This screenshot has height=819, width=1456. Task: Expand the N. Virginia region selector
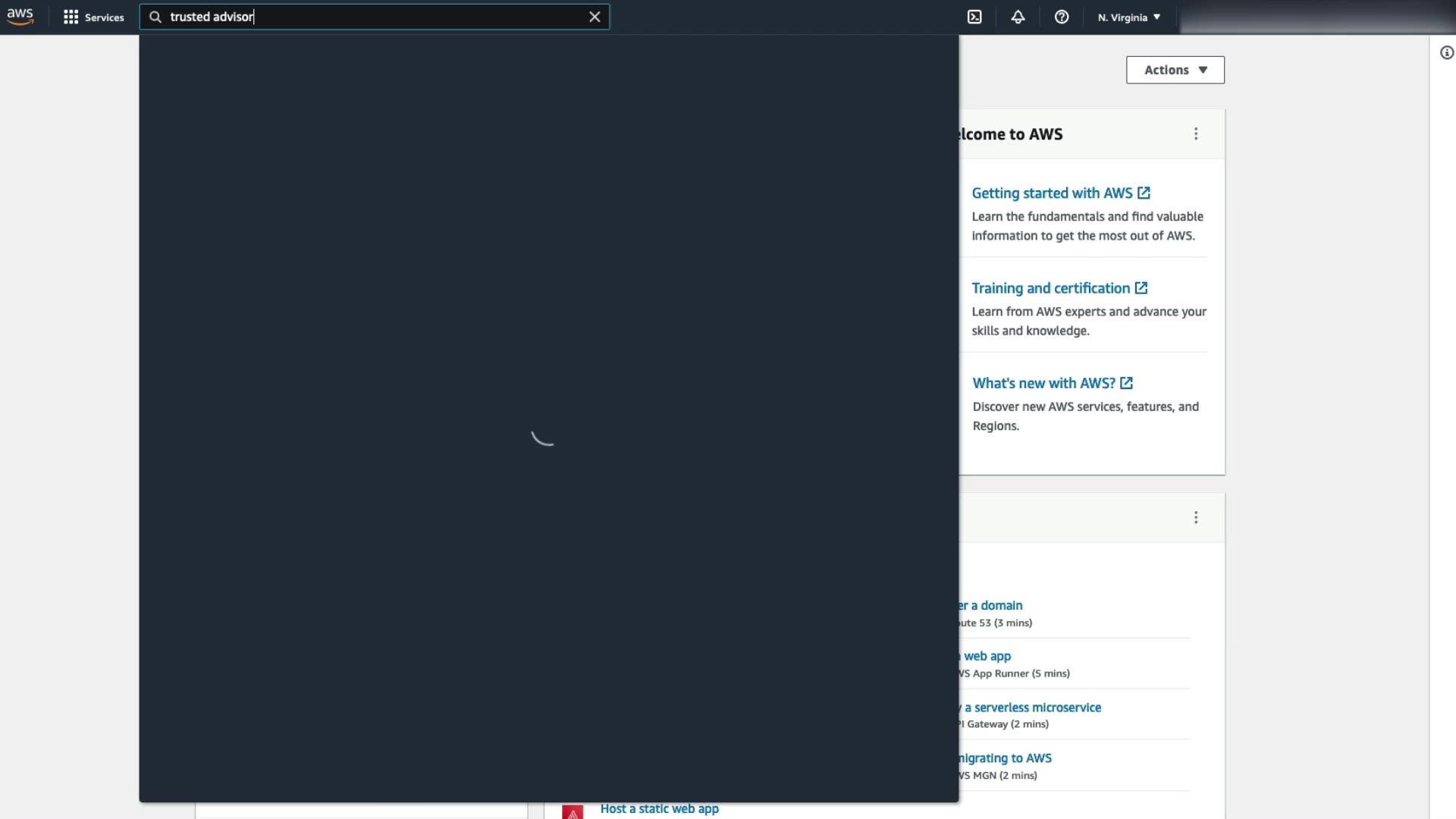point(1129,17)
